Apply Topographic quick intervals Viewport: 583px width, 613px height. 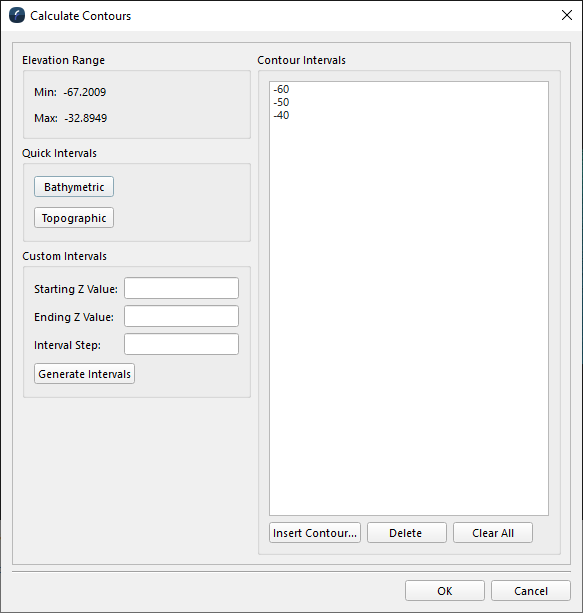point(74,218)
